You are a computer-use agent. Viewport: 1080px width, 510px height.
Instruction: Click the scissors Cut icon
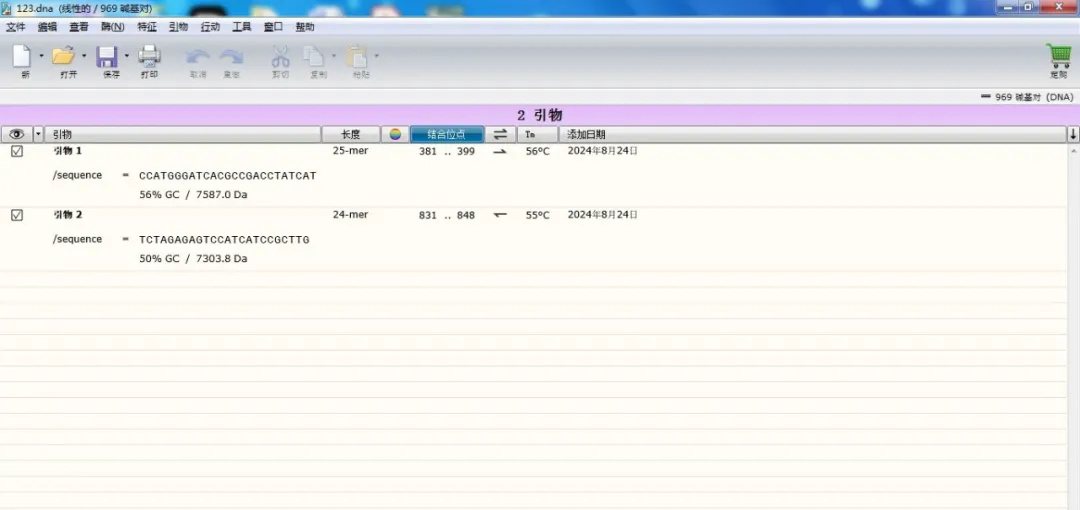281,57
